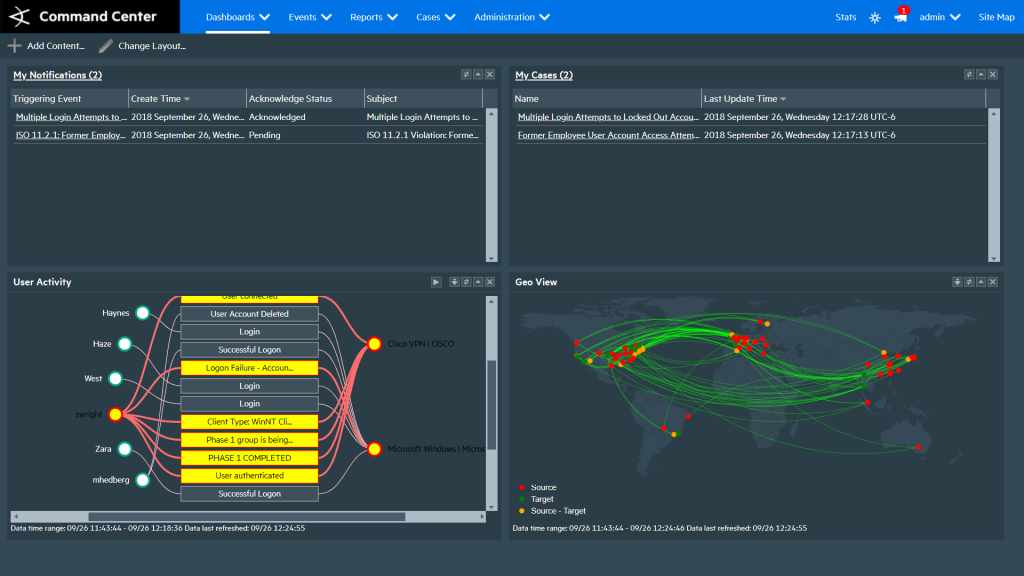Collapse the My Notifications panel with the up-arrow icon
1024x576 pixels.
point(478,75)
